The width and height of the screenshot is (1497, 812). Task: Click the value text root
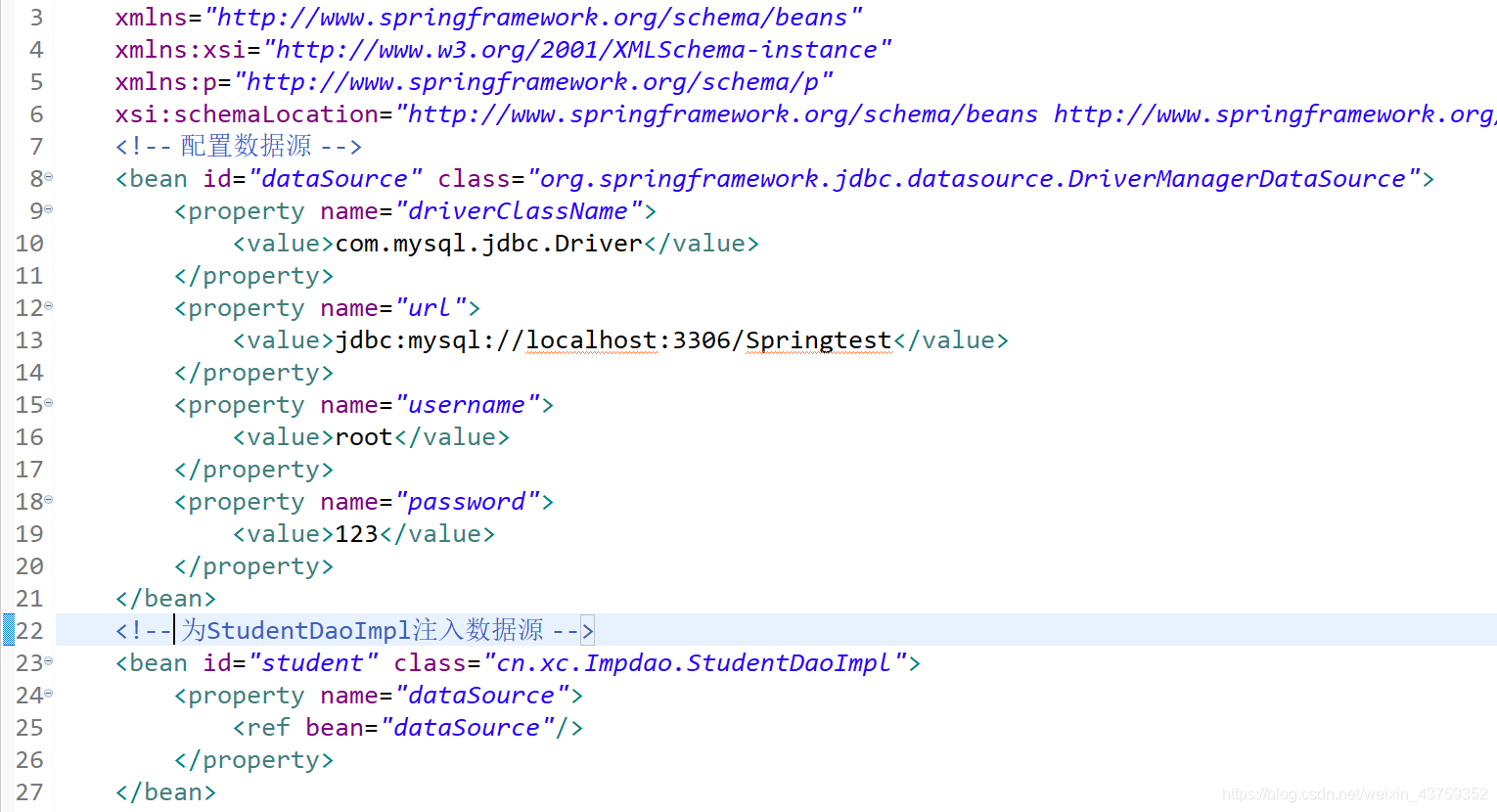pos(364,437)
